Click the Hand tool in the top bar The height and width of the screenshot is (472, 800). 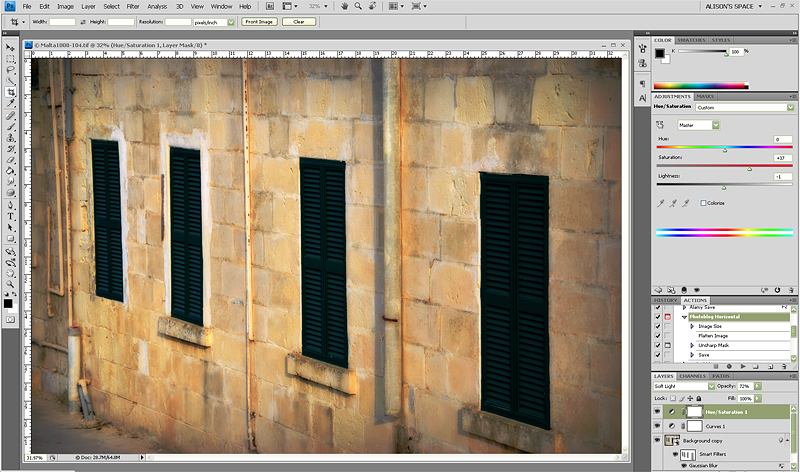point(344,6)
